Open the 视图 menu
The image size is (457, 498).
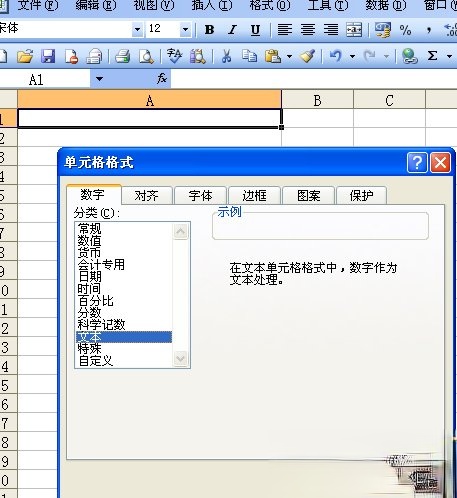154,6
